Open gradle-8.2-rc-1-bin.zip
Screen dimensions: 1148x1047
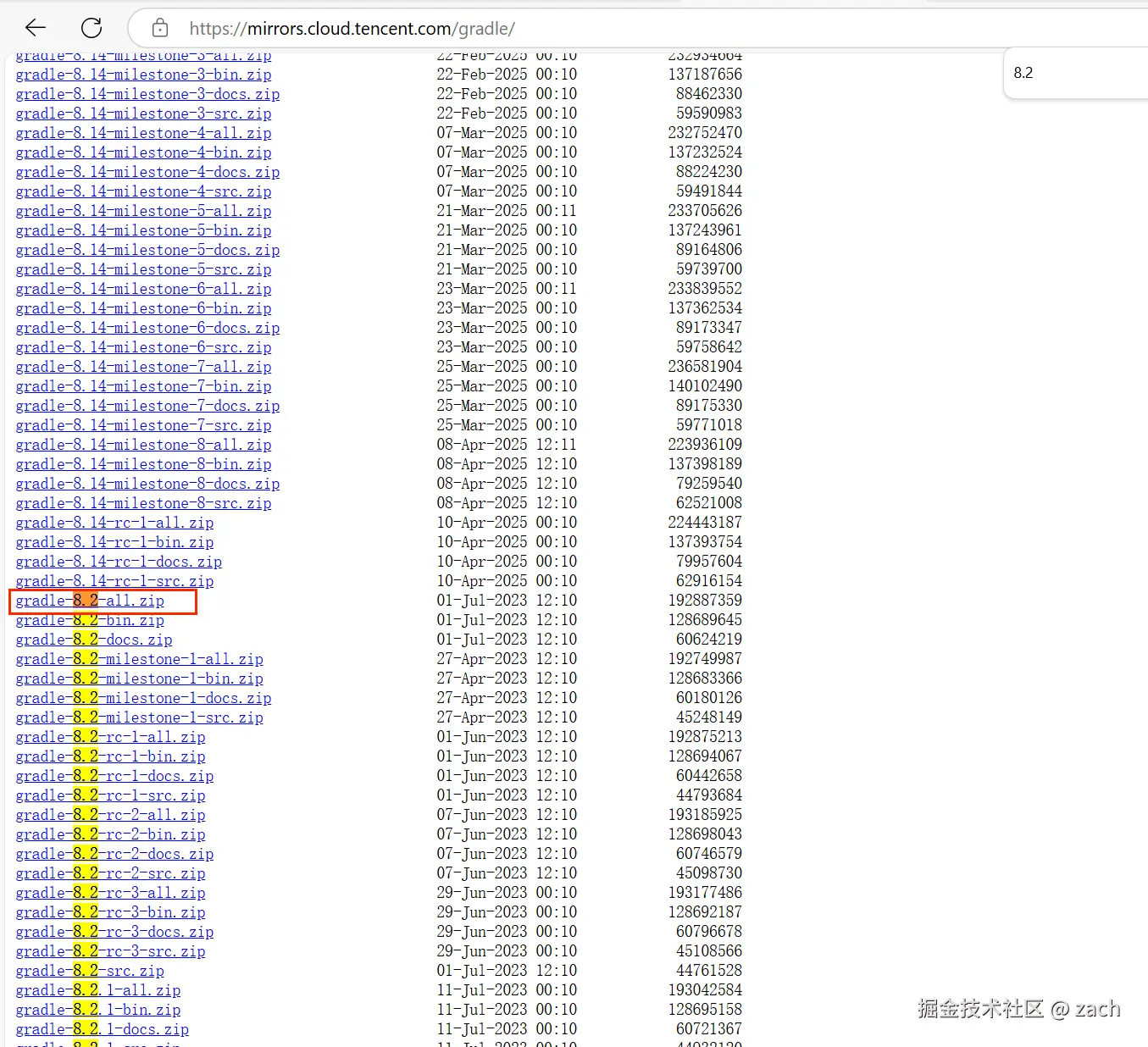[x=110, y=756]
